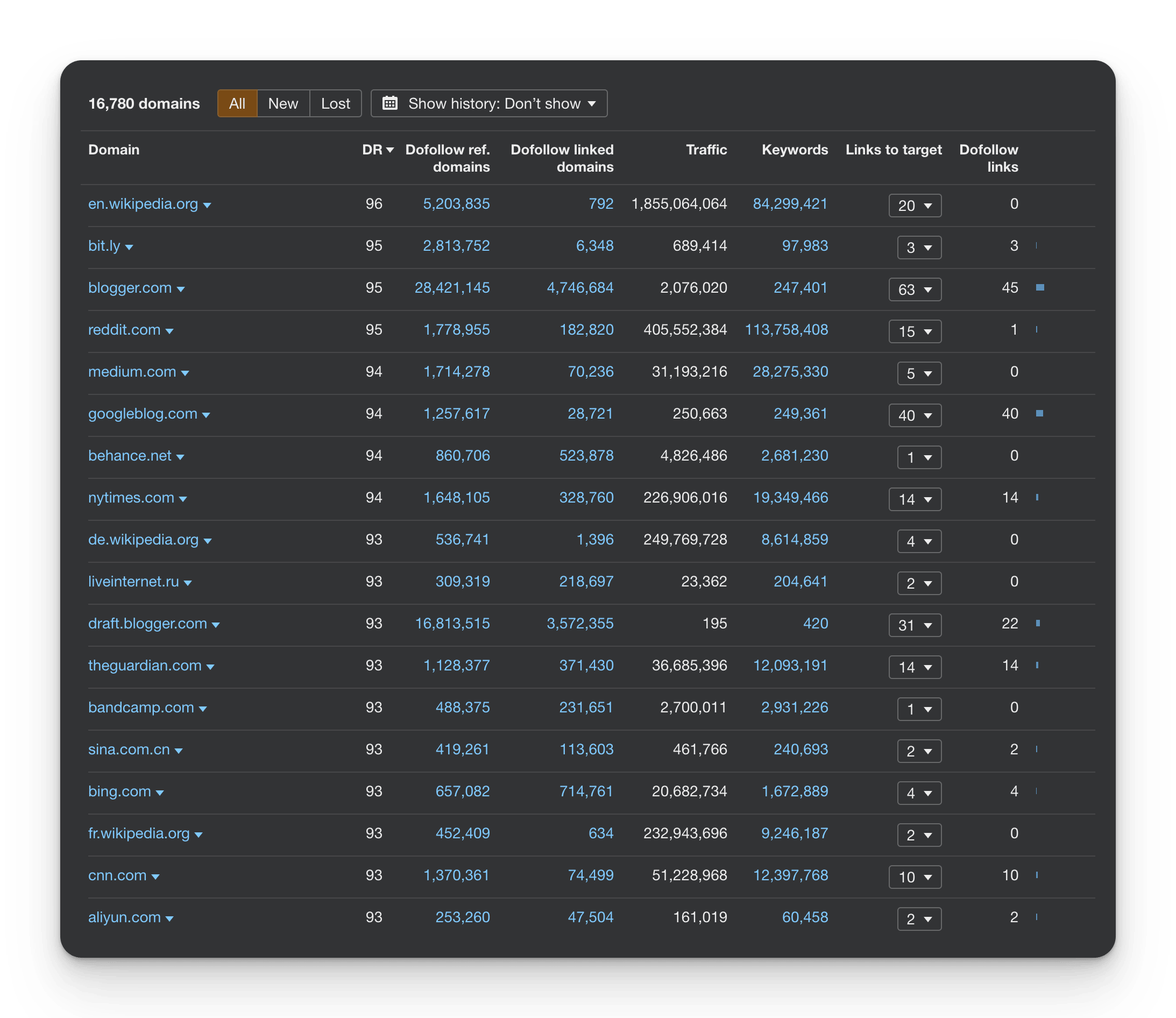Open 84,299,421 keywords for en.wikipedia.org
This screenshot has height=1018, width=1176.
point(790,203)
